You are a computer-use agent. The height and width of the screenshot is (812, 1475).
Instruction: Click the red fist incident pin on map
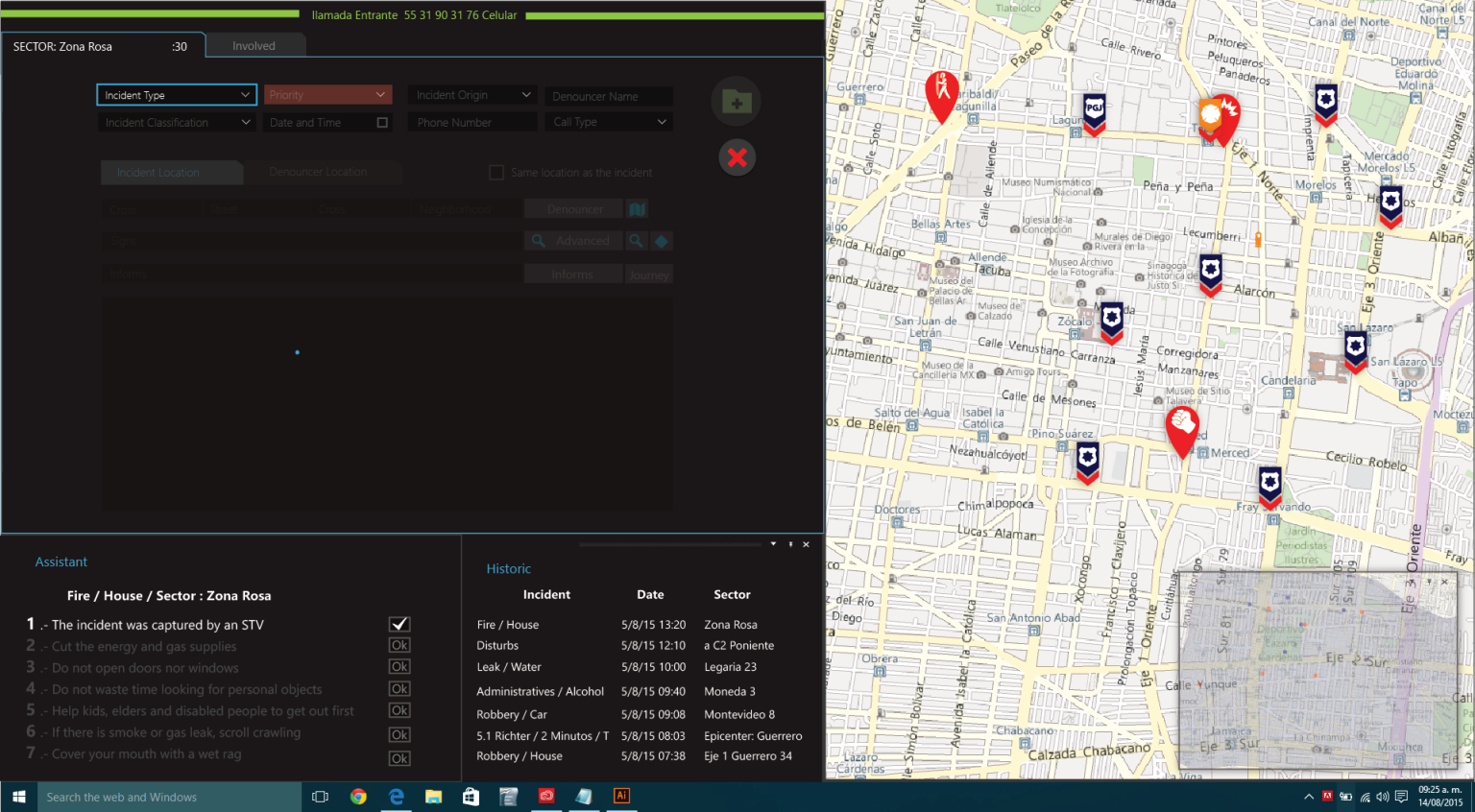1182,427
